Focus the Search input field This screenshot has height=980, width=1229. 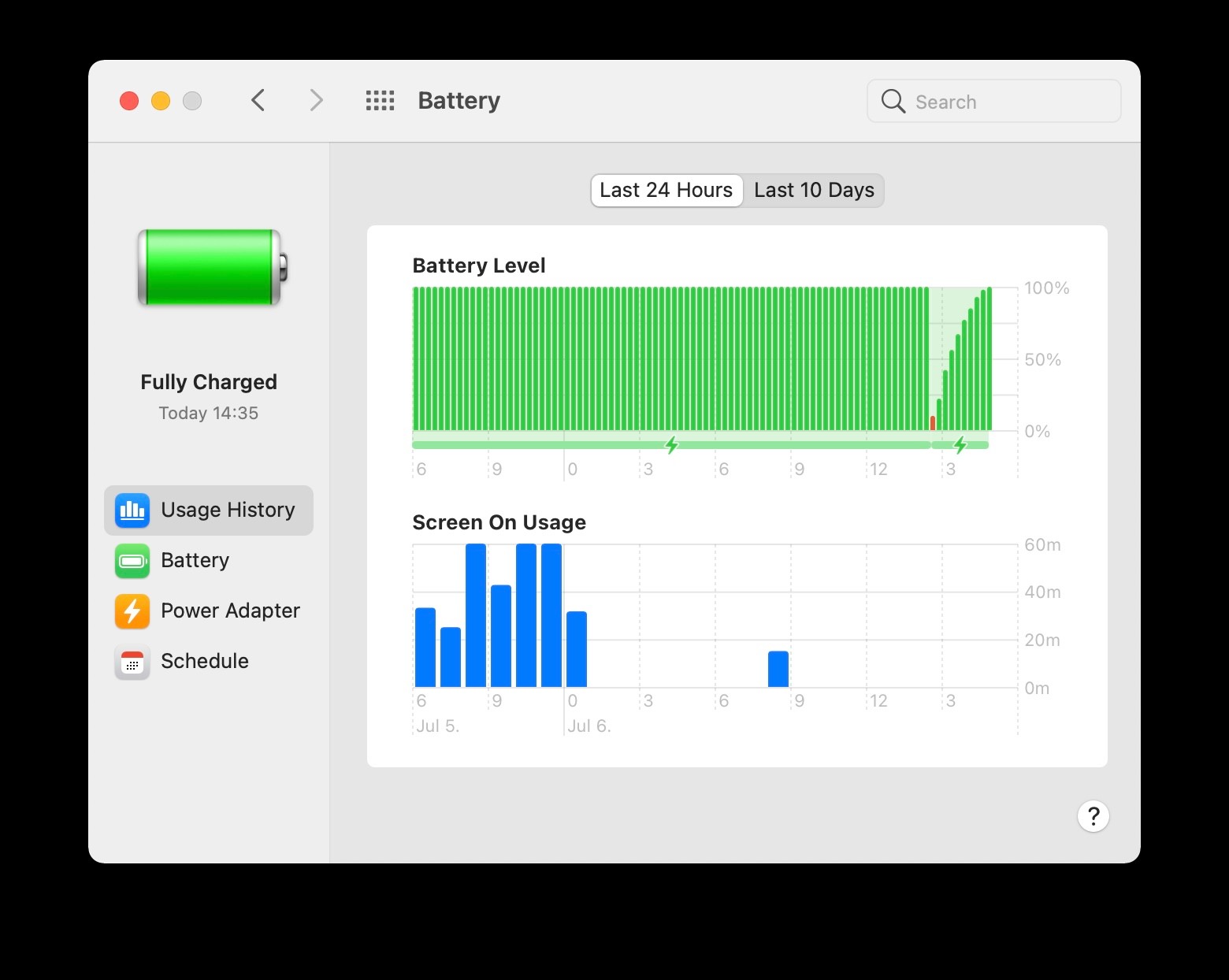[x=994, y=101]
